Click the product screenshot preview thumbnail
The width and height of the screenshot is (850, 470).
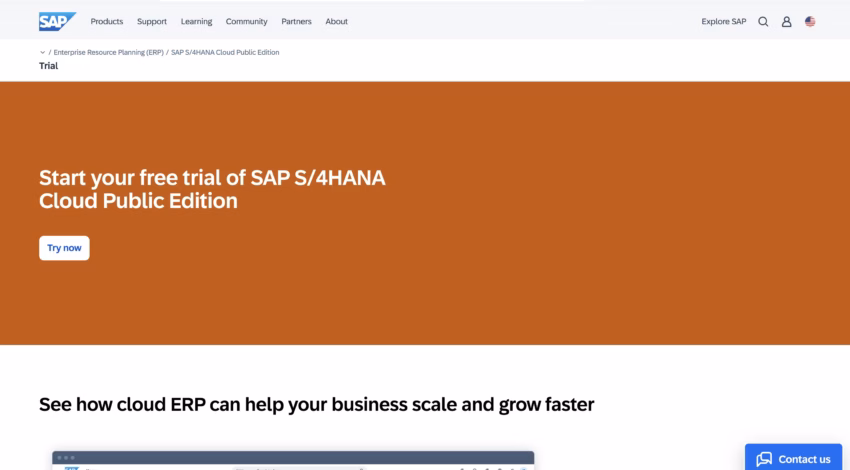293,460
